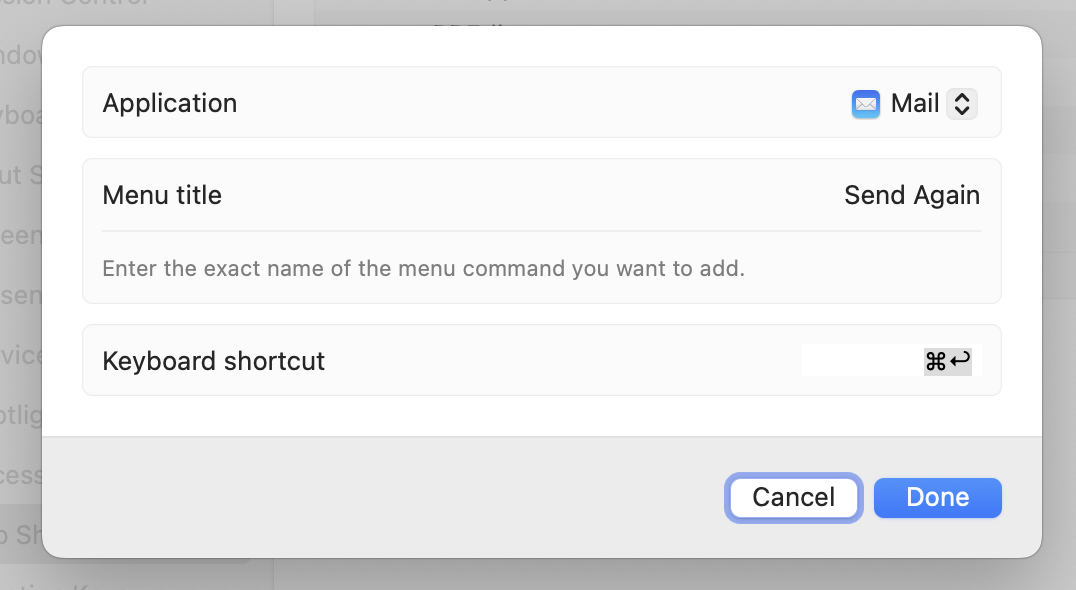Click the Send Again menu title field
The width and height of the screenshot is (1076, 590).
[911, 195]
